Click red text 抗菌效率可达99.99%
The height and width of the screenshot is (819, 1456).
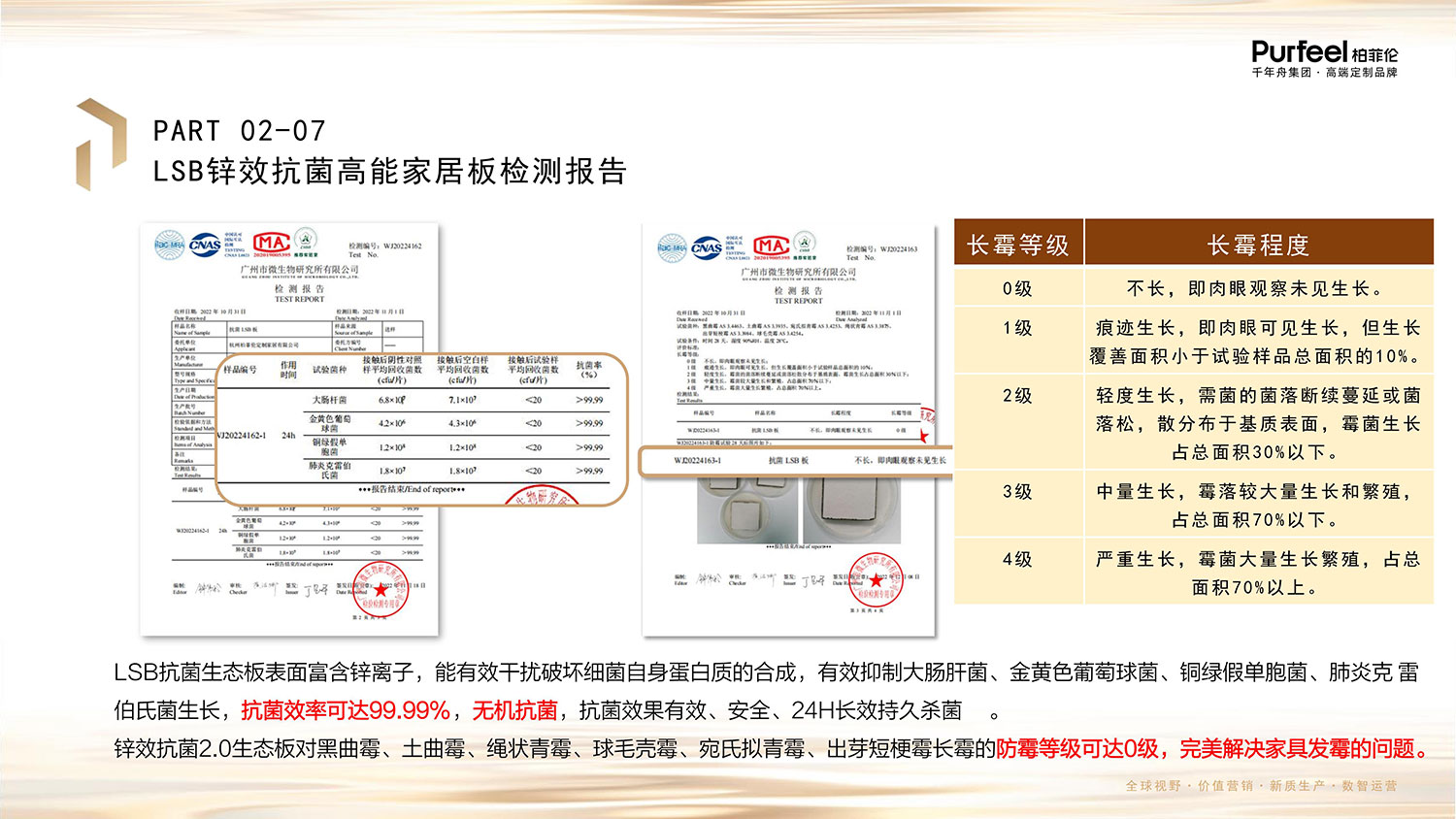point(346,710)
